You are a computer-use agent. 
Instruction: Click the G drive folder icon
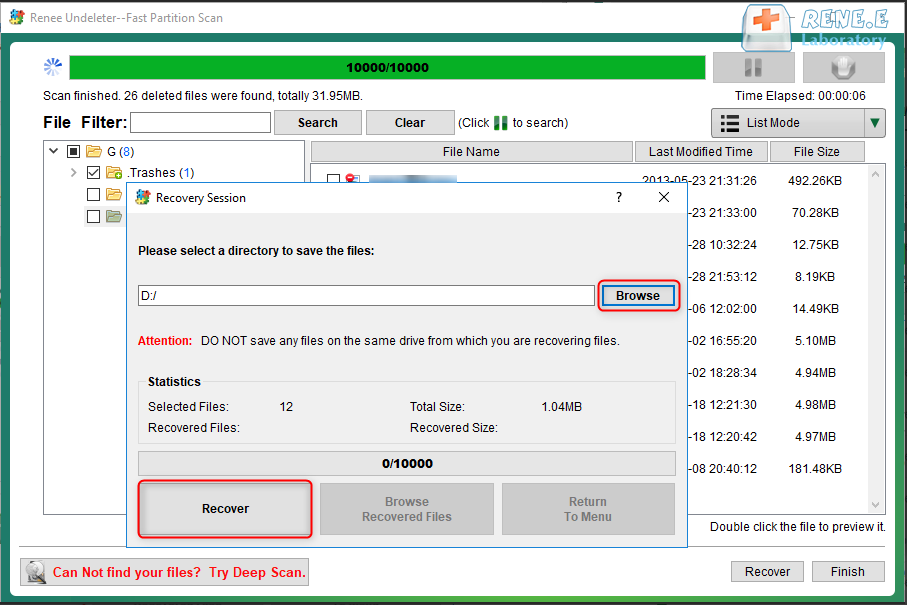coord(94,152)
